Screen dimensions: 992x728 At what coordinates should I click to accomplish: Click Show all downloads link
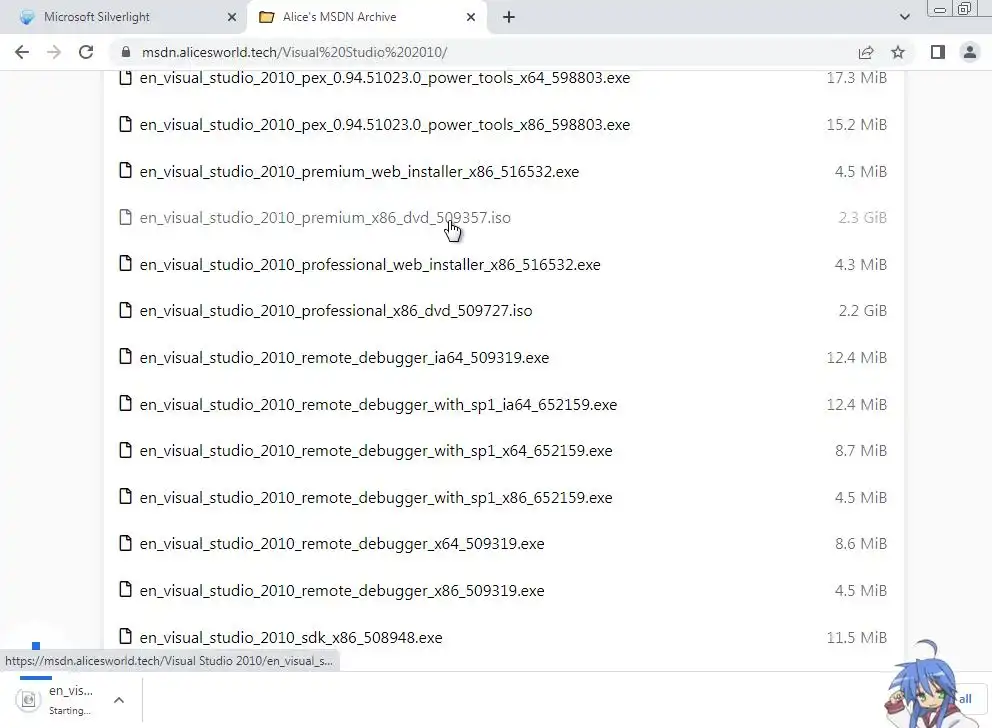click(x=965, y=699)
